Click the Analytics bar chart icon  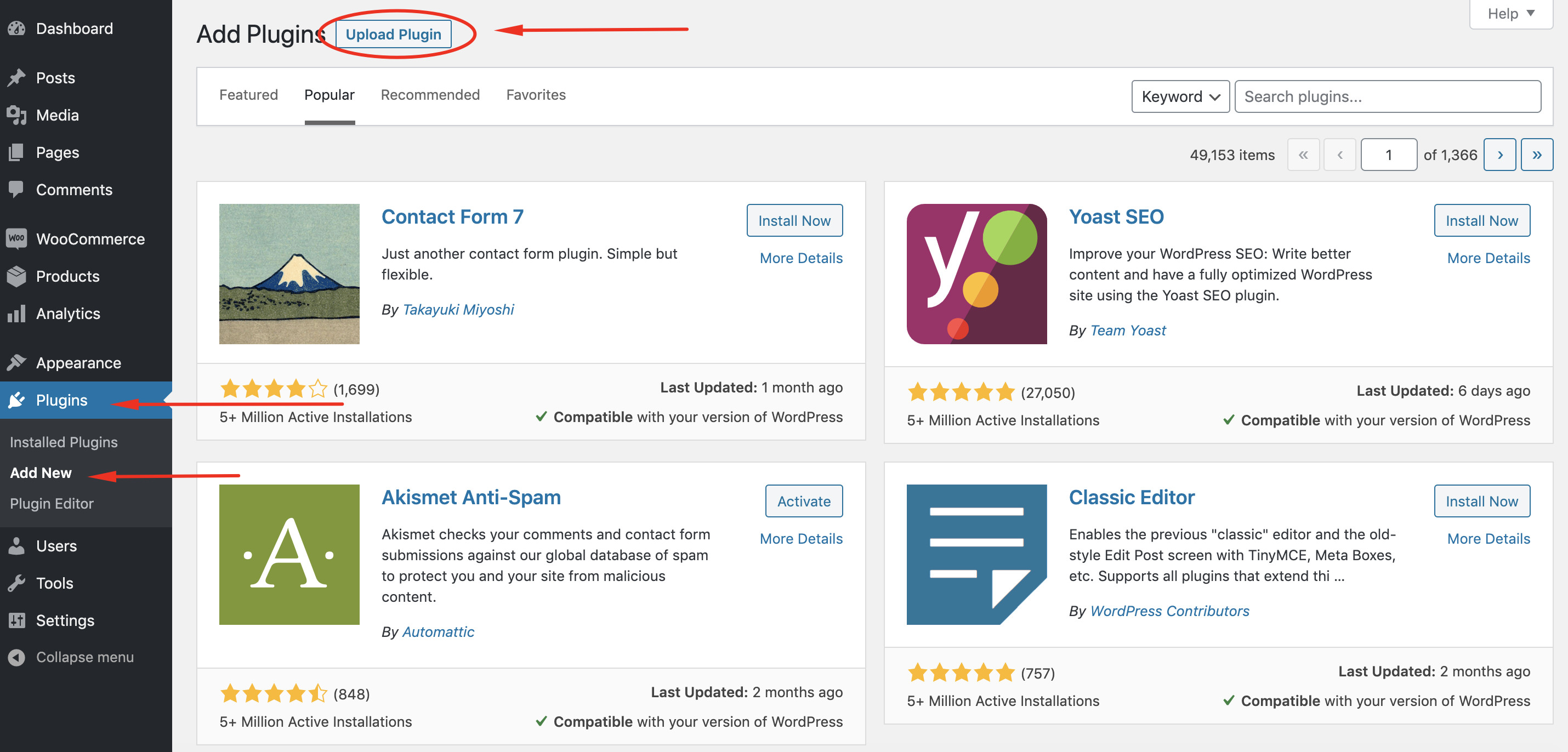click(16, 314)
